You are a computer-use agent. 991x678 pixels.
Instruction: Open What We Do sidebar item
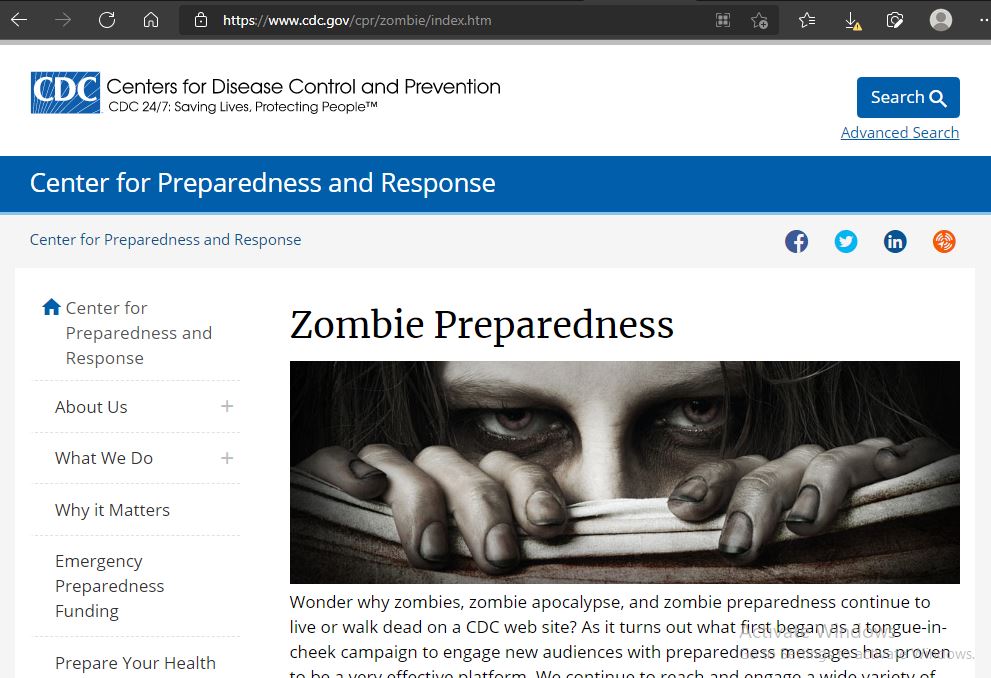[104, 458]
